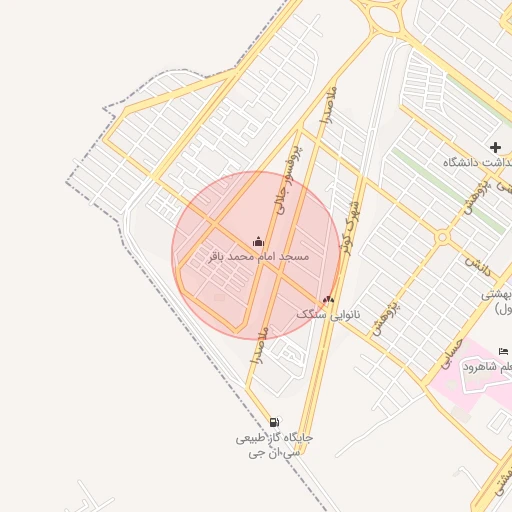Click the small roundabout on پژوهش street
The image size is (512, 512).
pos(442,237)
